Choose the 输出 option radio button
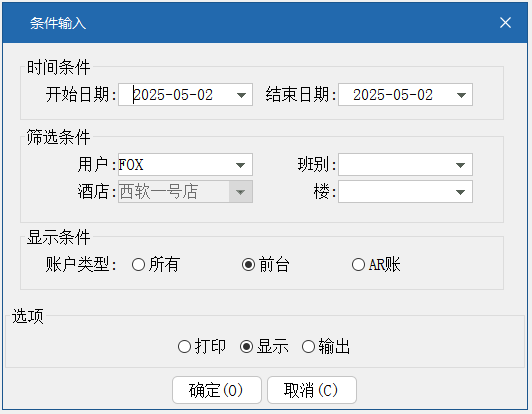532x414 pixels. (308, 347)
